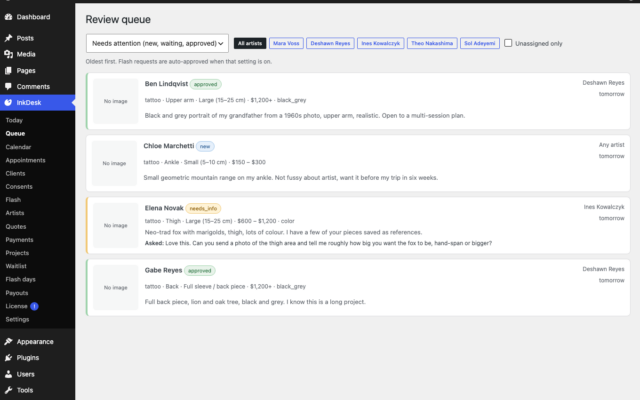Open Waitlist in the sidebar

[16, 266]
